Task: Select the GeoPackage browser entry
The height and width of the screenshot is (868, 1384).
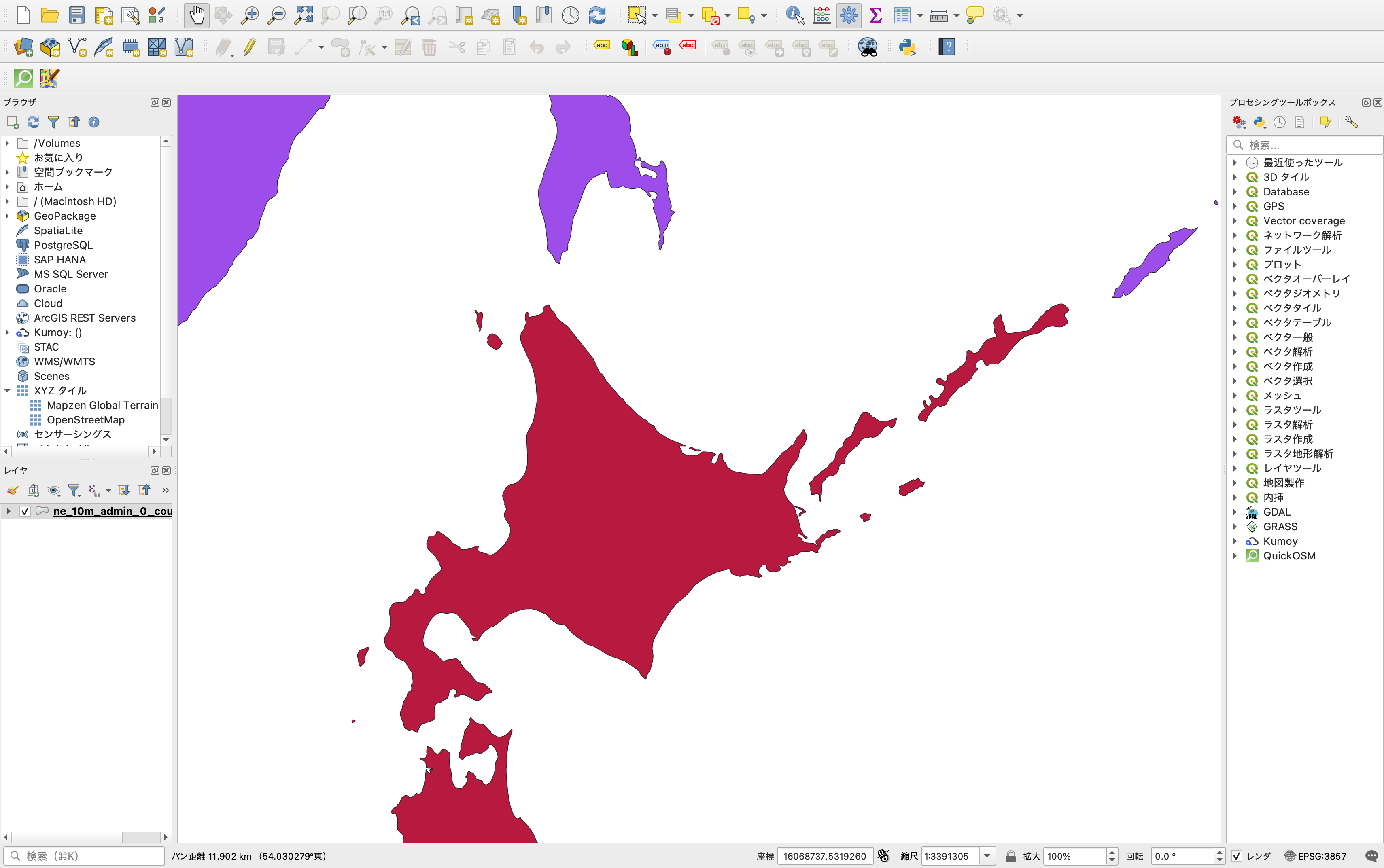Action: pyautogui.click(x=64, y=216)
